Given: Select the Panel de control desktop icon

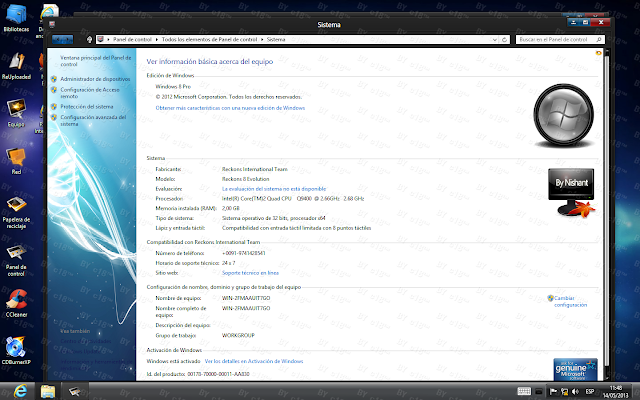Looking at the screenshot, I should click(x=16, y=260).
